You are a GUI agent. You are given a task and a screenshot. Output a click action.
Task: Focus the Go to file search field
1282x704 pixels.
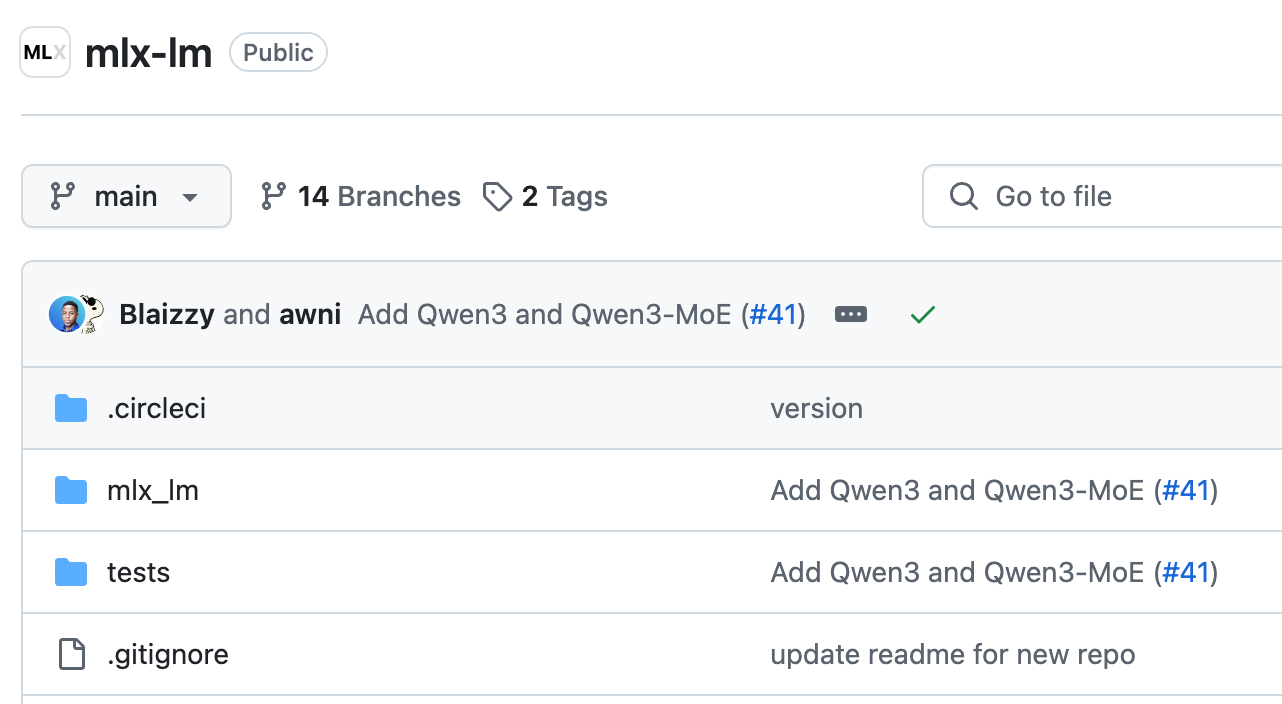click(1100, 196)
